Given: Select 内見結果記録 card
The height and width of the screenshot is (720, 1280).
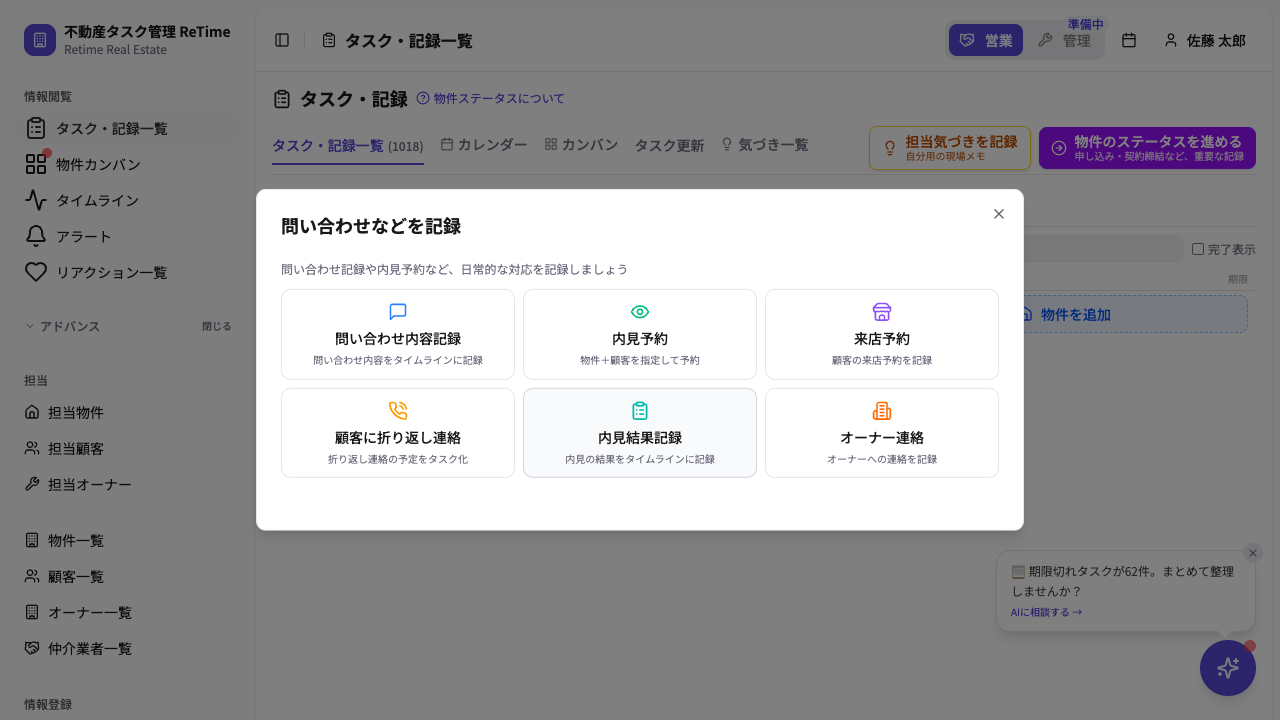Looking at the screenshot, I should 640,433.
